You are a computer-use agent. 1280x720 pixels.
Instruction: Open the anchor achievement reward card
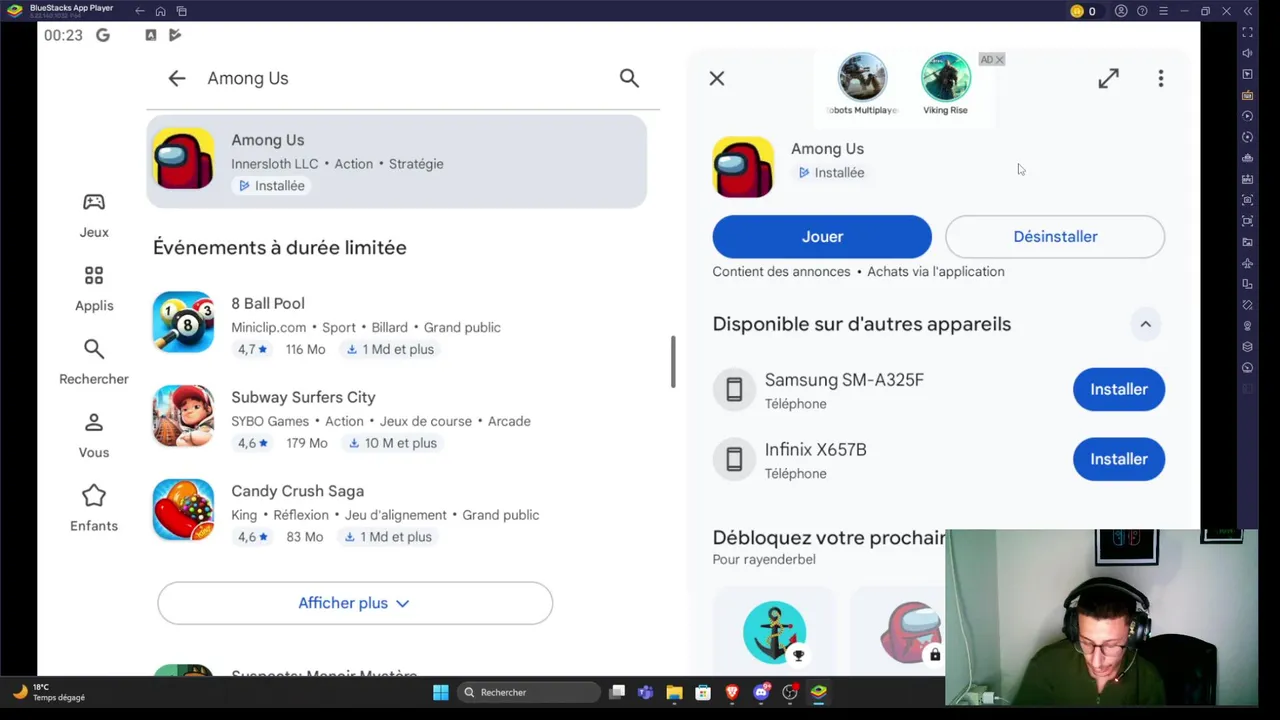[774, 632]
